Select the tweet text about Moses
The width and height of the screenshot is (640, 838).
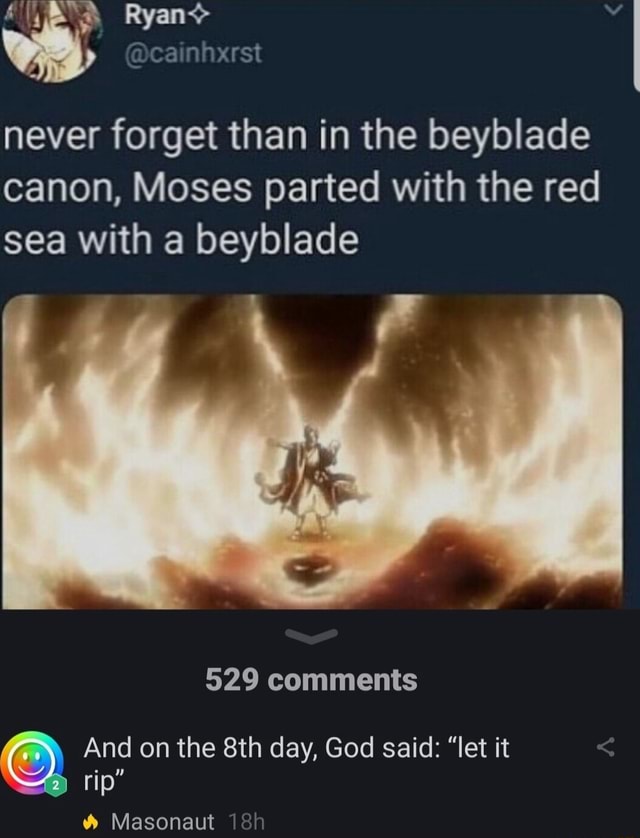click(302, 188)
